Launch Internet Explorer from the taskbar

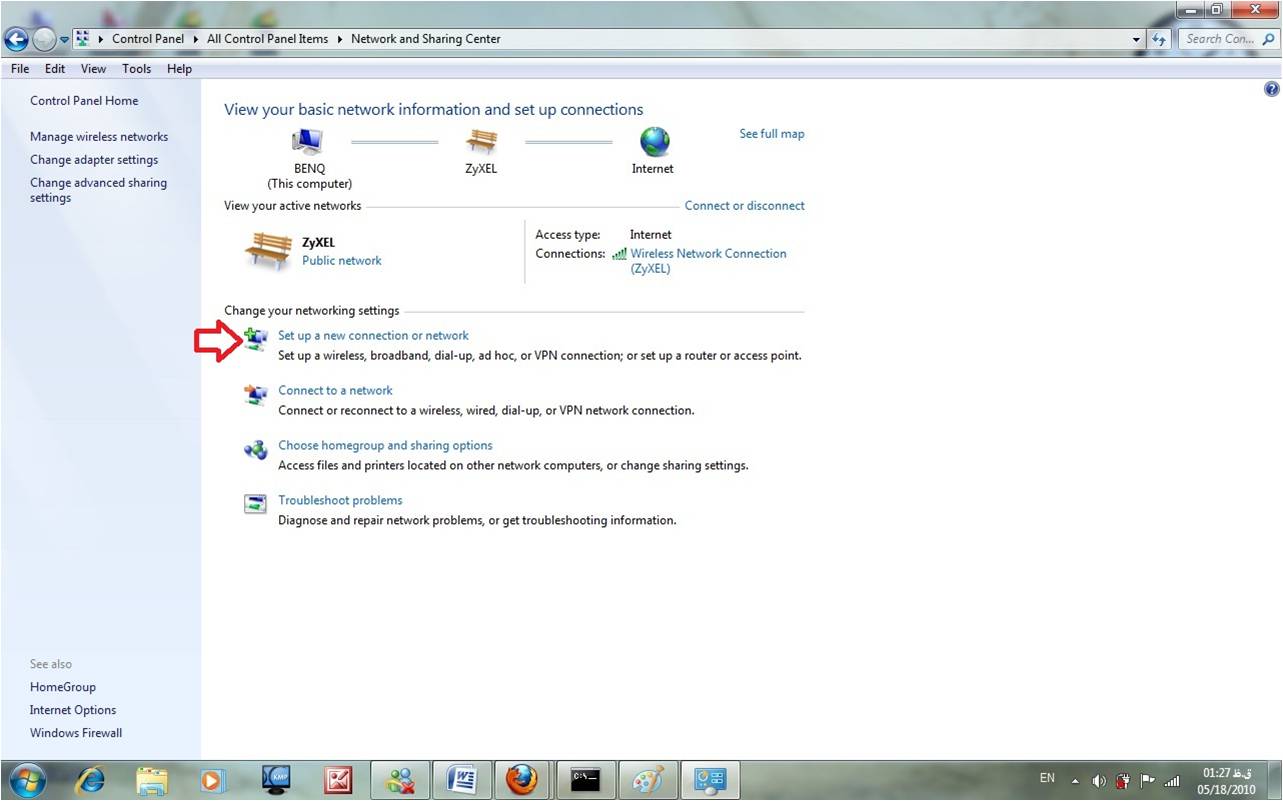tap(91, 779)
